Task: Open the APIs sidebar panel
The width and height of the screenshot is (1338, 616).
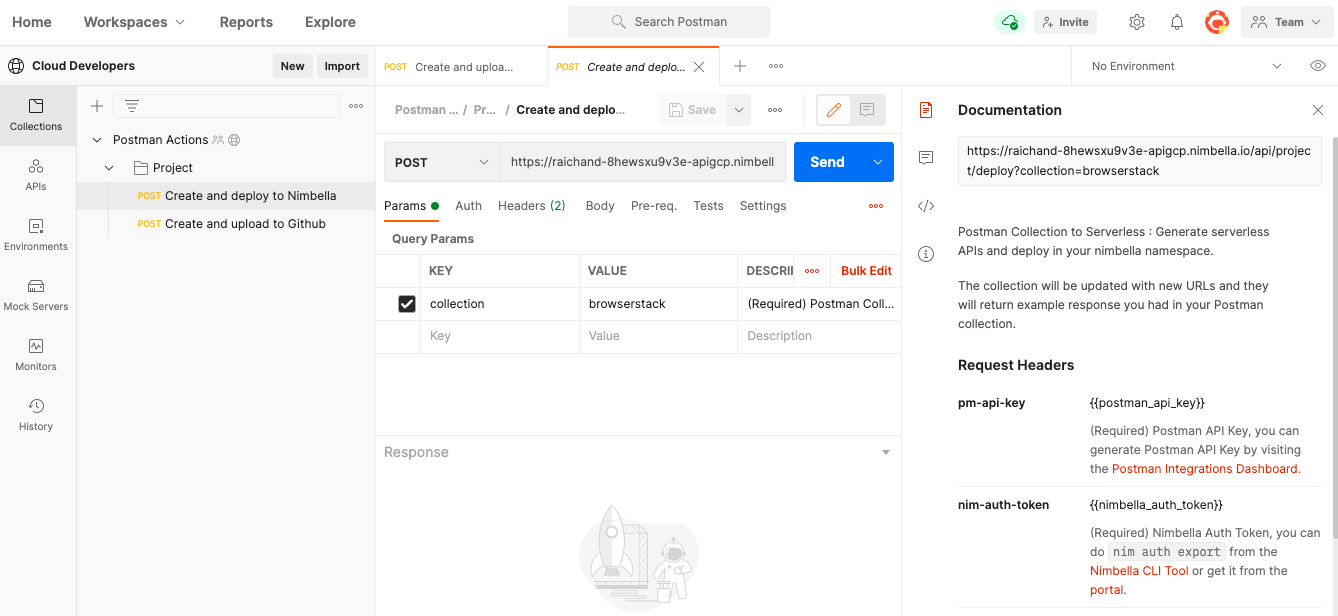Action: pos(36,175)
